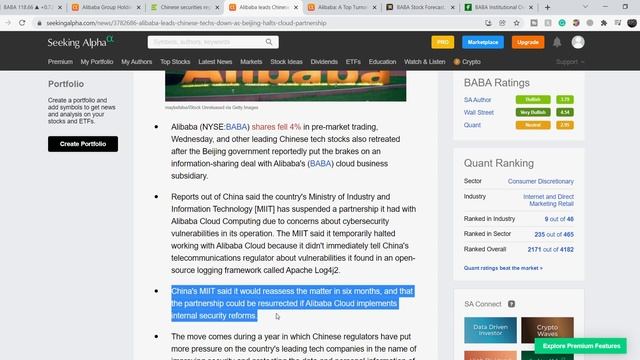Click the orange Upgrade button

click(x=528, y=42)
